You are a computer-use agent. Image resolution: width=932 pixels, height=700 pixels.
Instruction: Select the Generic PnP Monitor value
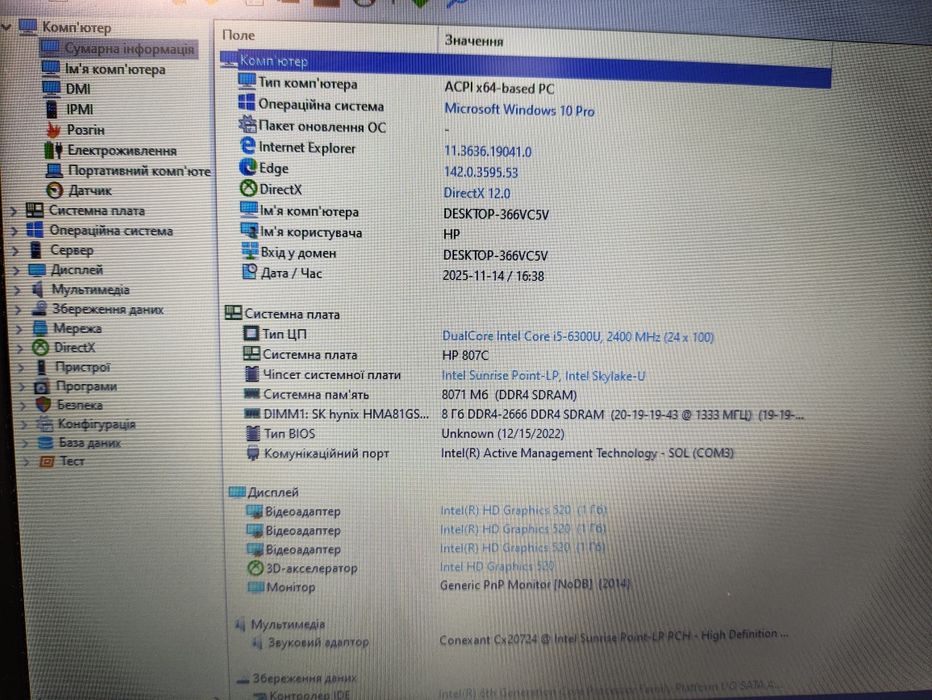click(535, 585)
